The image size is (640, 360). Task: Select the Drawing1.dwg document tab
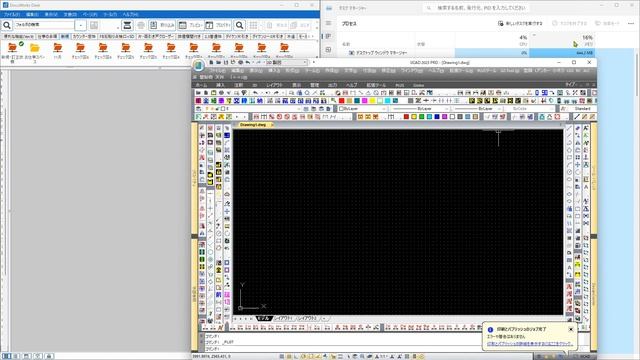click(253, 125)
